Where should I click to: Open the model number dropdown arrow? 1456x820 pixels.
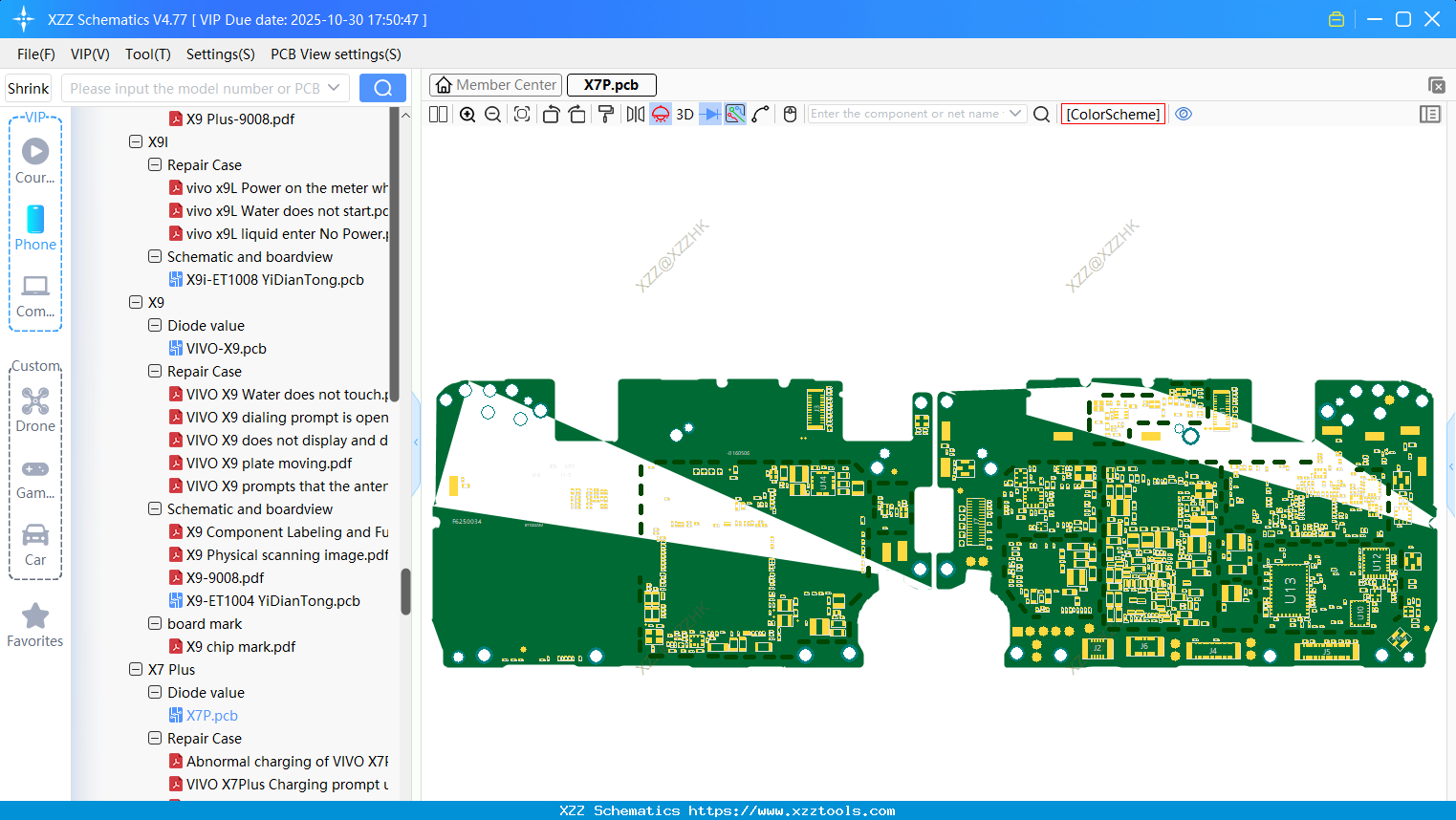pyautogui.click(x=334, y=88)
